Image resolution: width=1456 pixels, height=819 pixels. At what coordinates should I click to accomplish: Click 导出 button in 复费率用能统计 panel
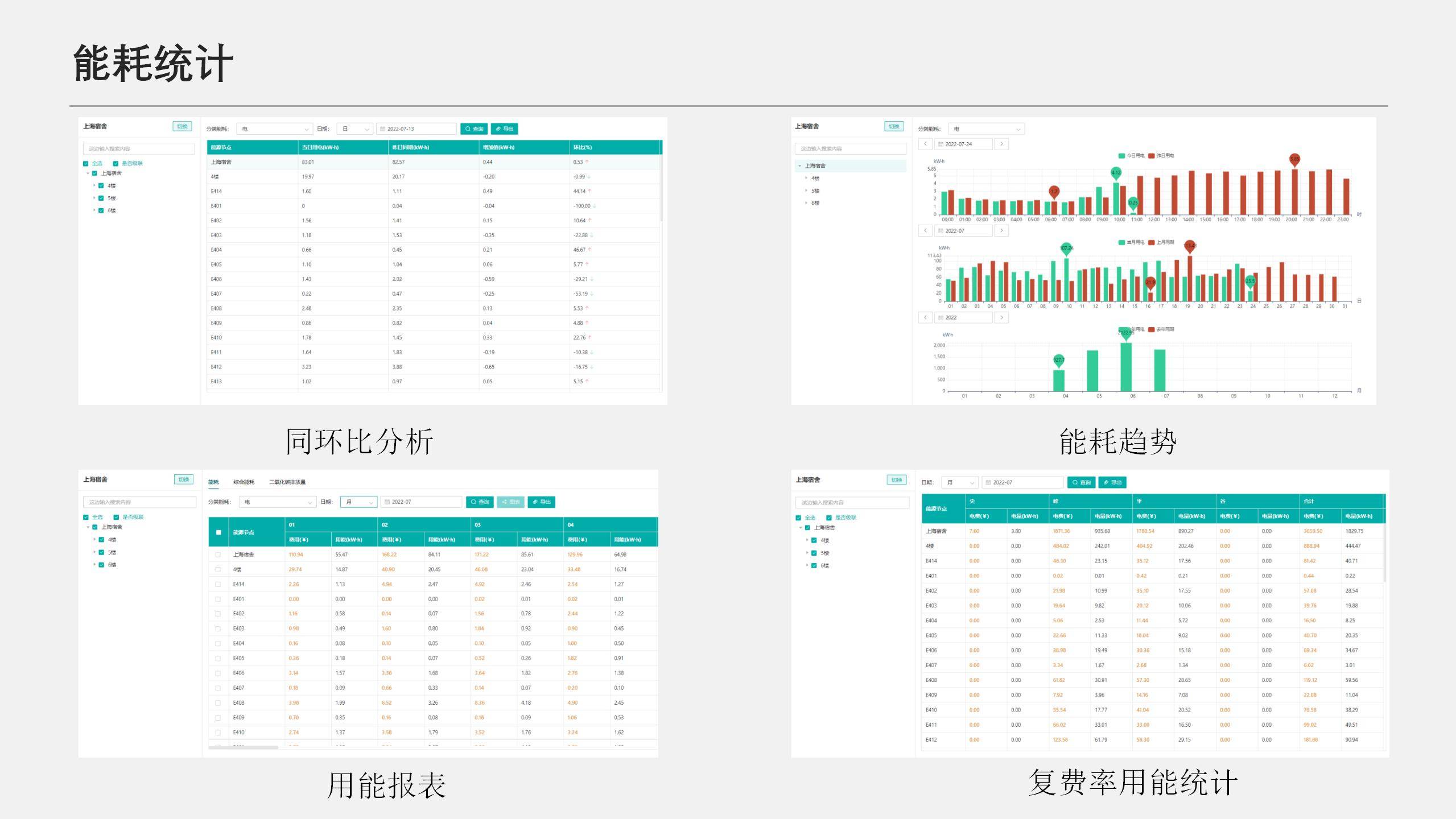pos(1112,483)
